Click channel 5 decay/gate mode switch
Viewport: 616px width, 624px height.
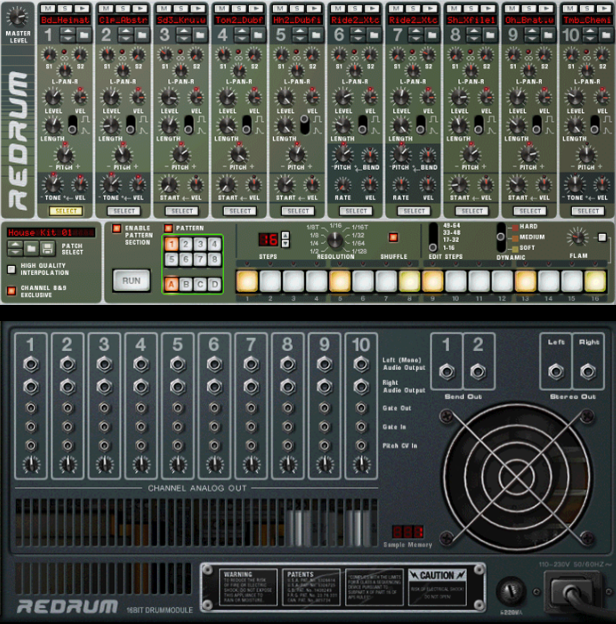[305, 125]
